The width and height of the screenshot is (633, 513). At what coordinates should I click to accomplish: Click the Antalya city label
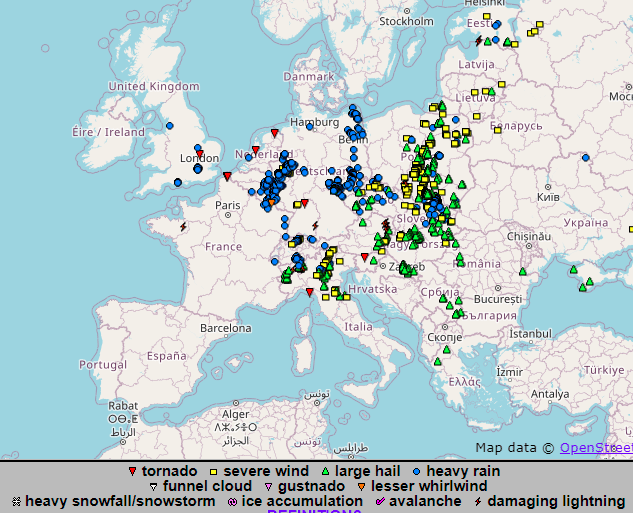point(550,394)
